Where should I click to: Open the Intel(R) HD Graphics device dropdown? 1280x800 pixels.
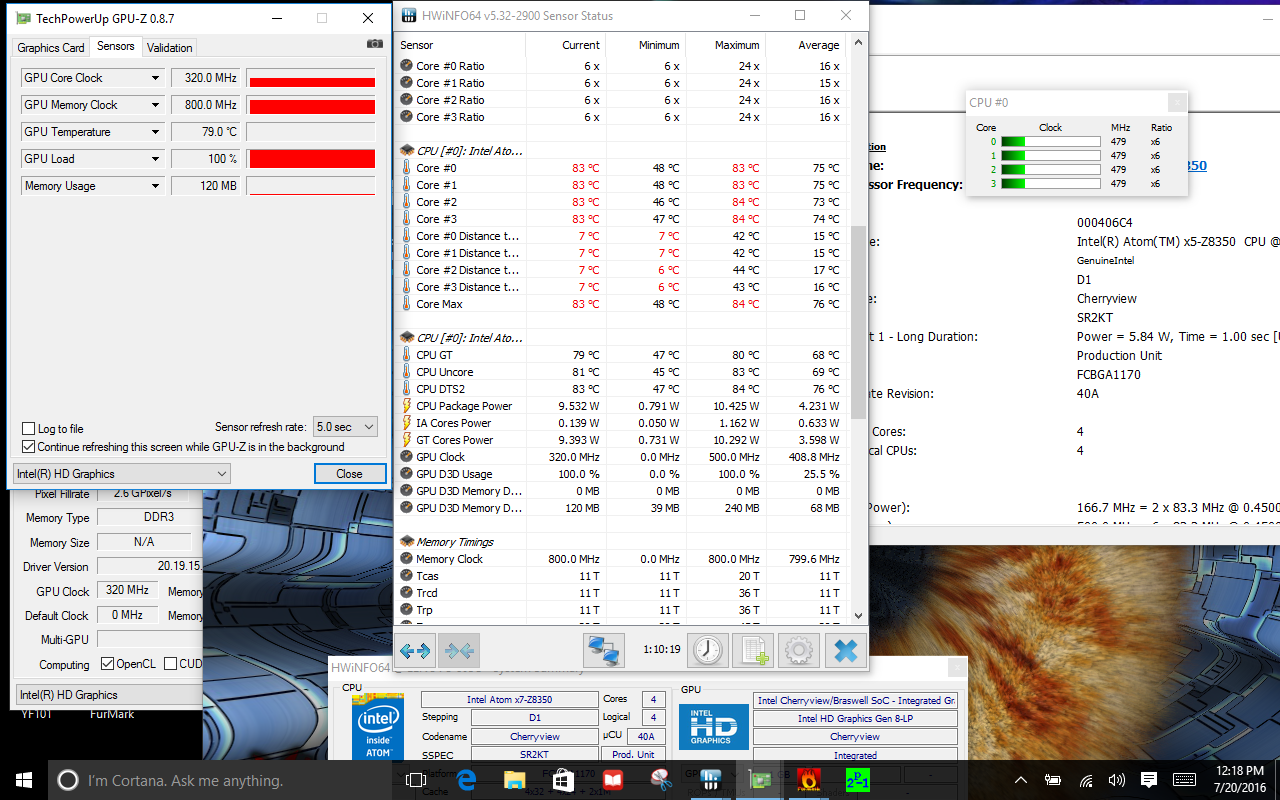(122, 474)
